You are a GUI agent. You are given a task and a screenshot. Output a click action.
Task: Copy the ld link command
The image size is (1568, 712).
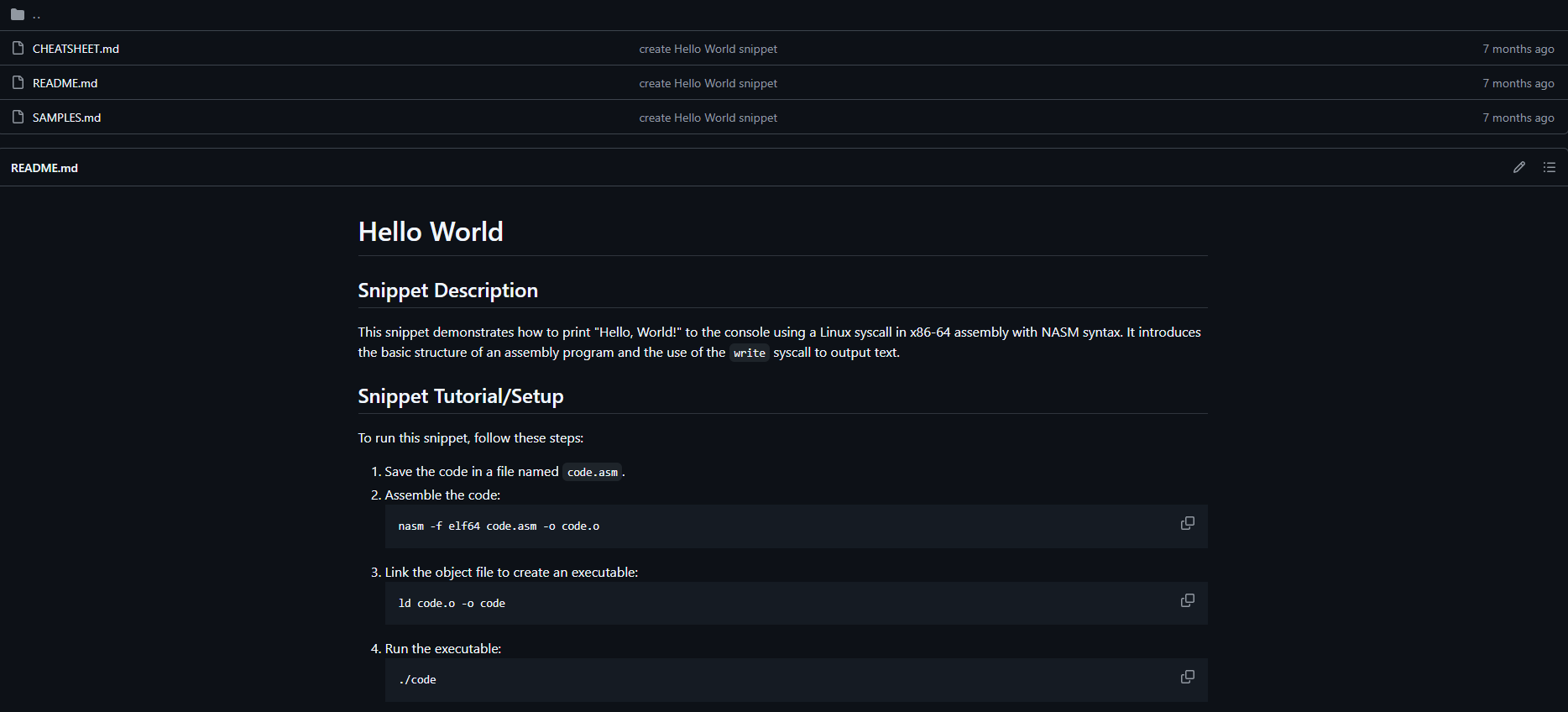[x=1187, y=600]
